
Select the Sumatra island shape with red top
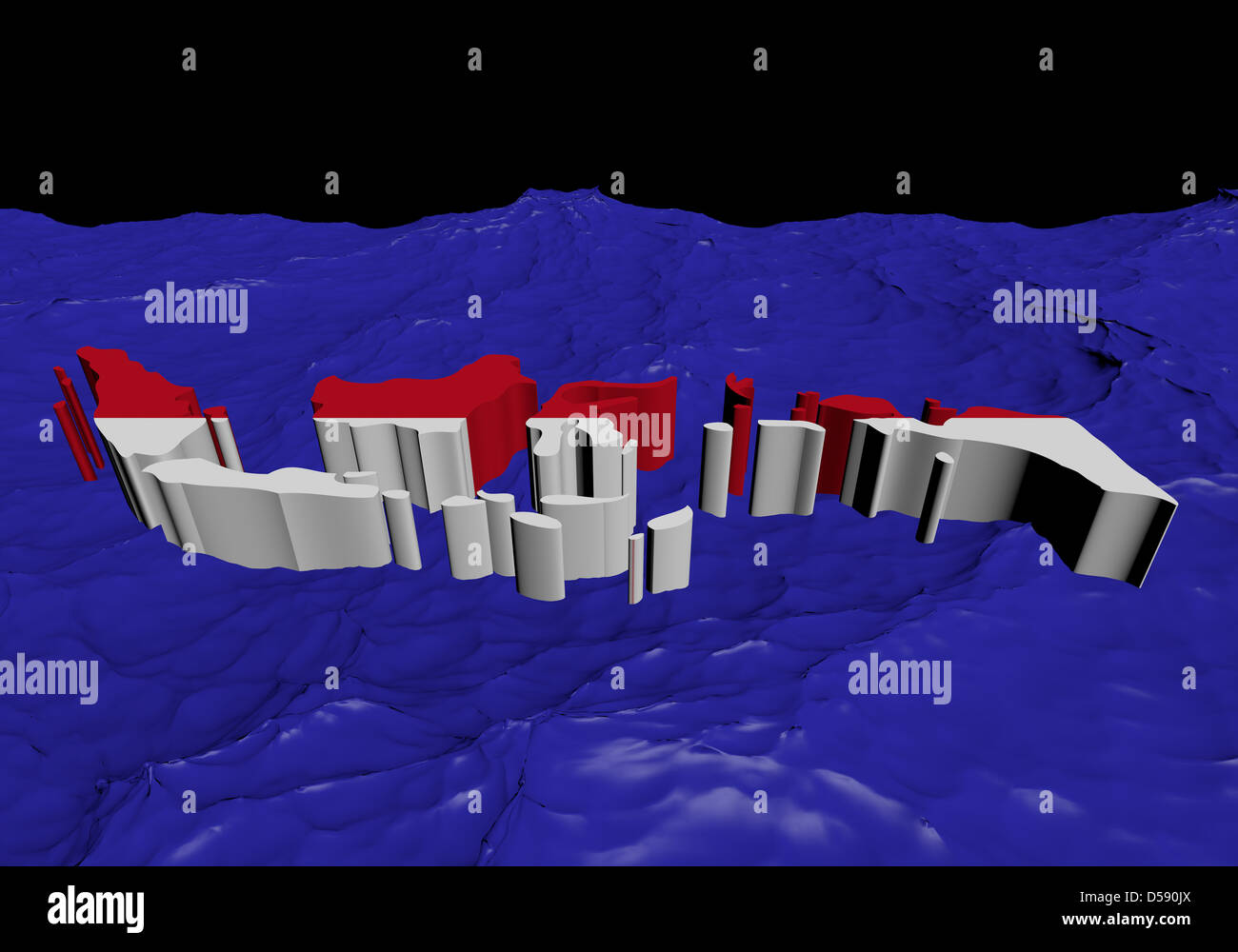[157, 433]
